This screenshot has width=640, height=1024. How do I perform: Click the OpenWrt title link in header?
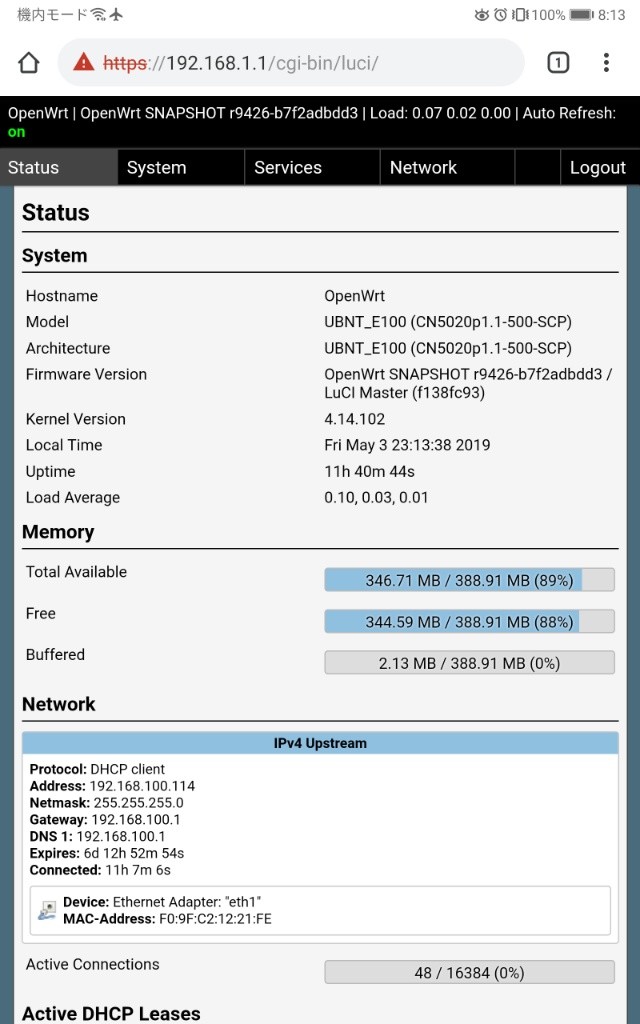(x=38, y=113)
